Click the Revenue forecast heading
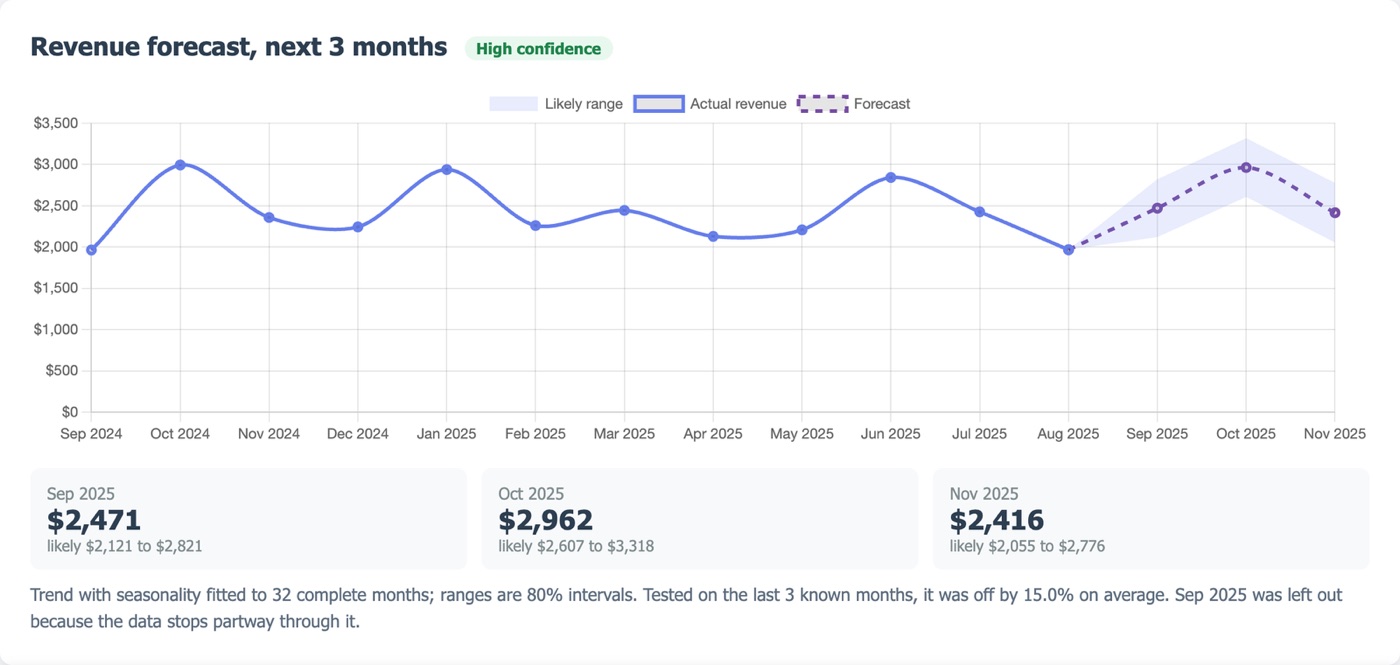The height and width of the screenshot is (665, 1400). 239,47
